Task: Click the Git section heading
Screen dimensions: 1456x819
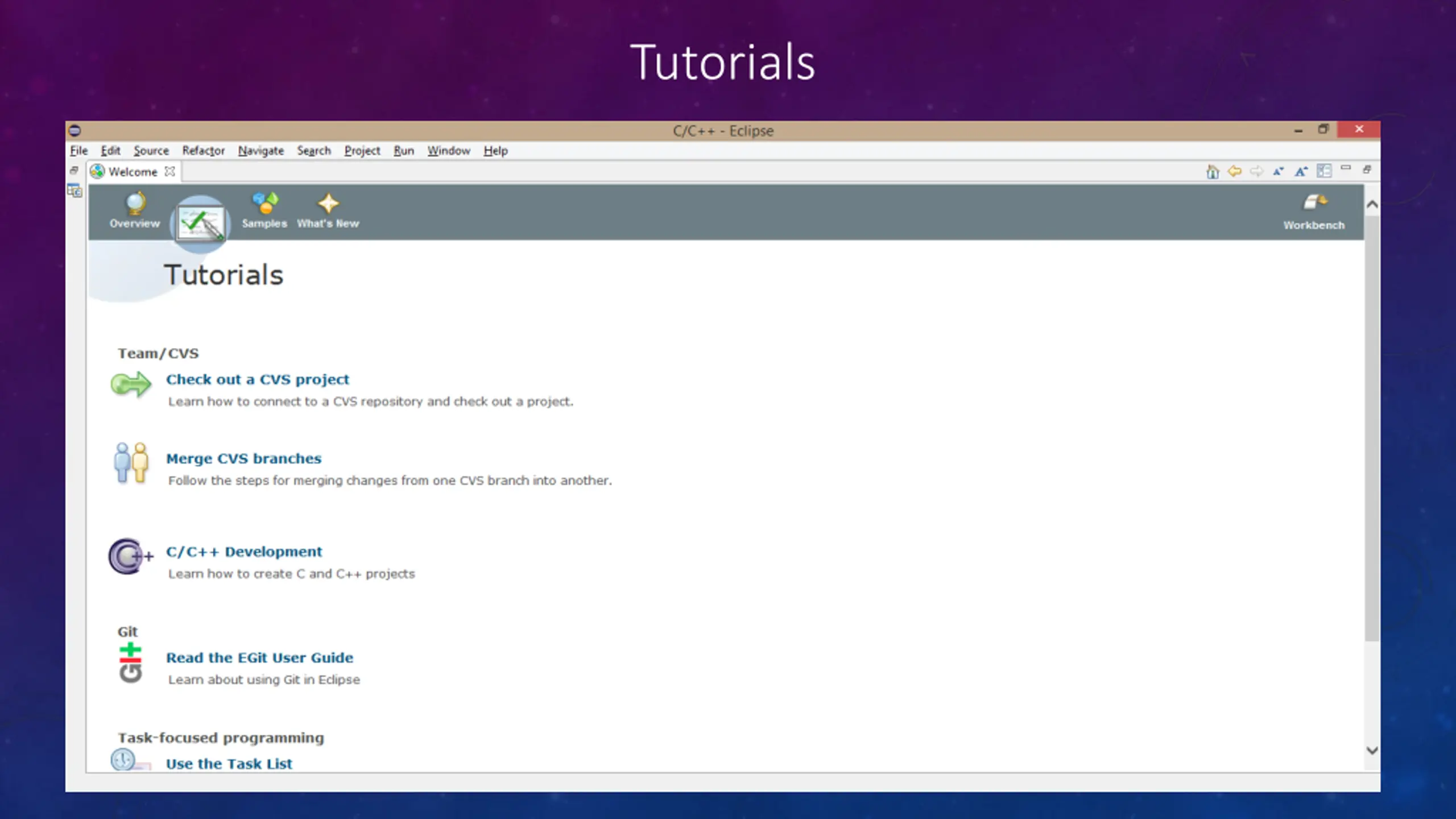Action: coord(127,632)
